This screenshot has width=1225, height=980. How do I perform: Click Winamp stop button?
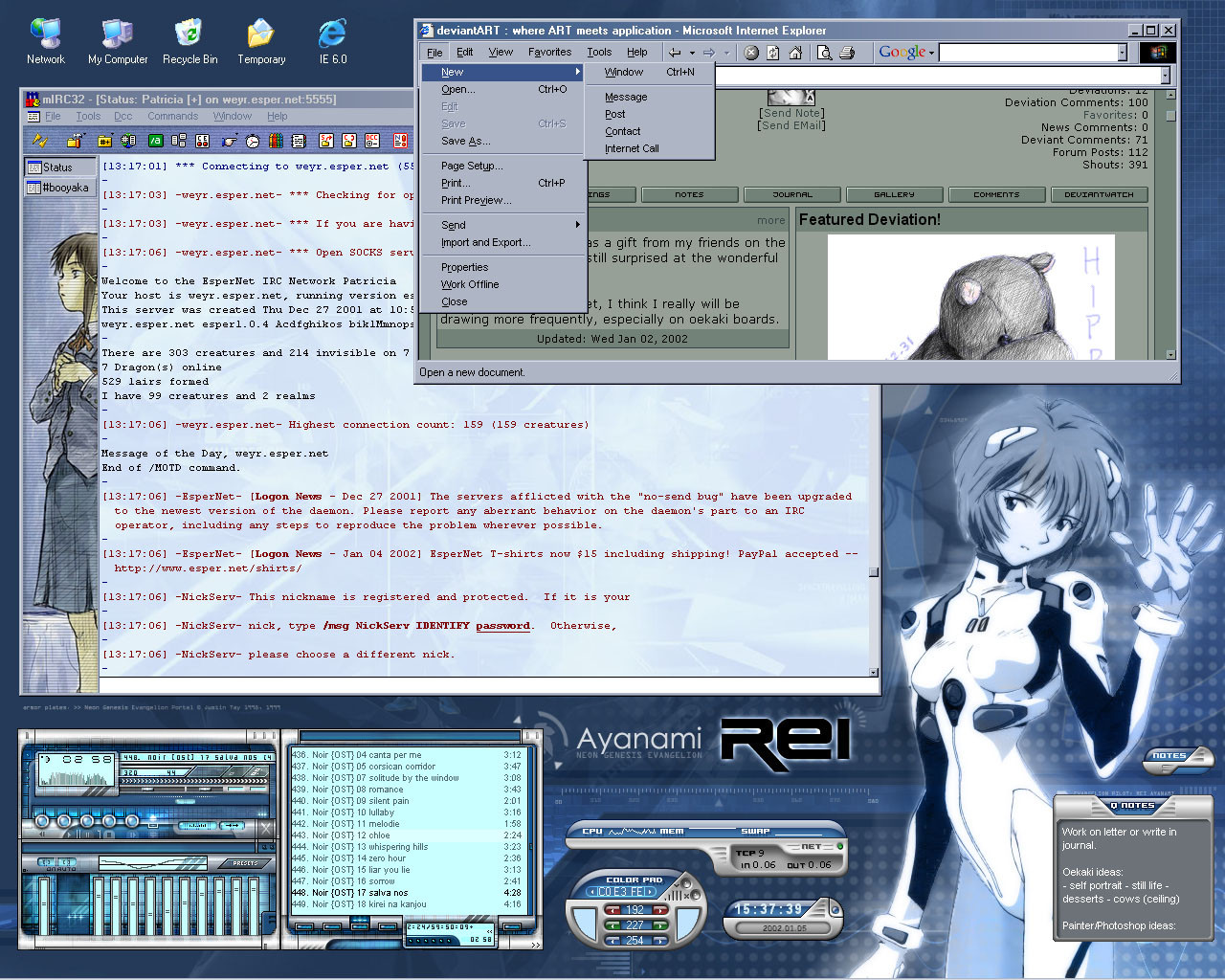pyautogui.click(x=109, y=821)
